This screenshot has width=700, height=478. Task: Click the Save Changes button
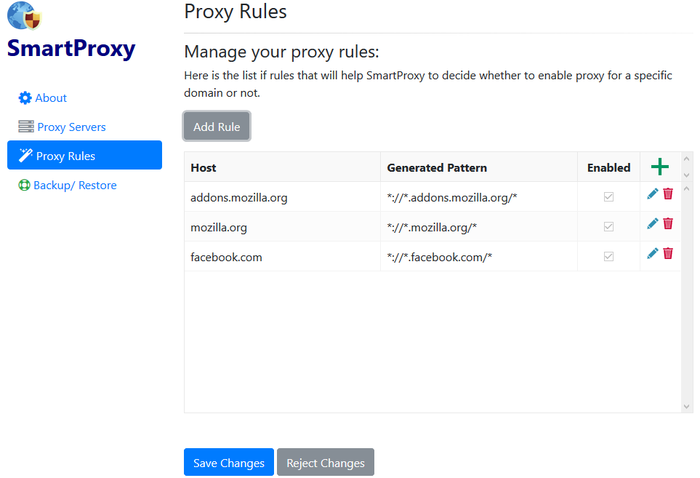[228, 463]
